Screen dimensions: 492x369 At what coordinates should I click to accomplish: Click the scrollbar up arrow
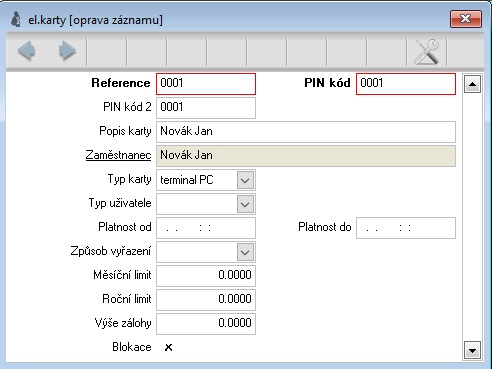tap(472, 84)
